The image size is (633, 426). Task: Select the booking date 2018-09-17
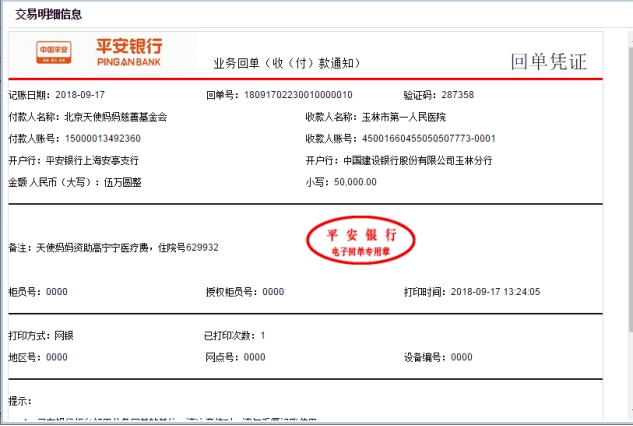[x=80, y=95]
